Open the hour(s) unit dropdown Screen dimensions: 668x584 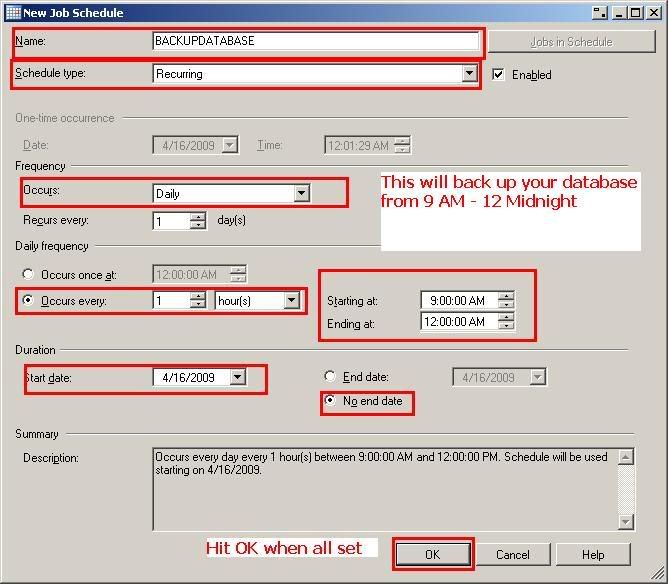click(x=292, y=300)
